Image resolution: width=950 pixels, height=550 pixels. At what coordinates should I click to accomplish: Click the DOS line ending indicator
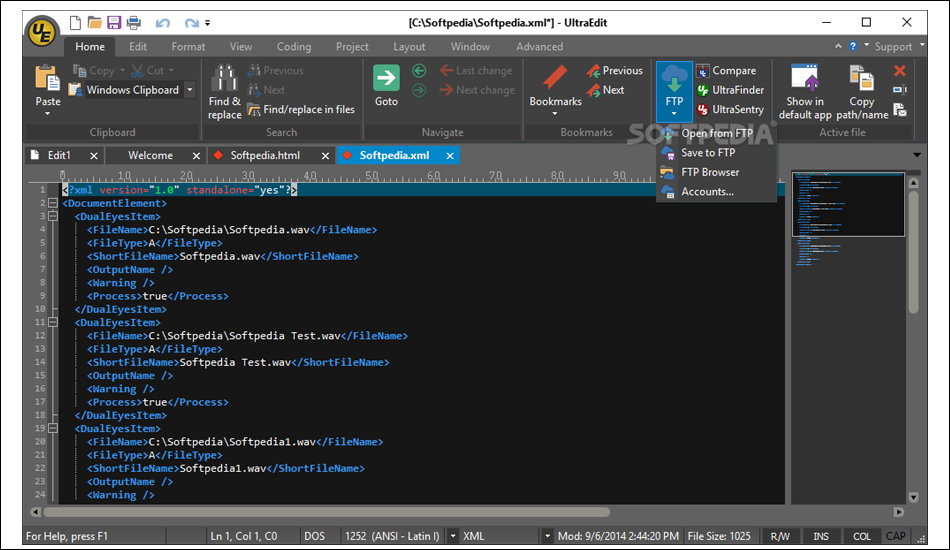pos(314,536)
